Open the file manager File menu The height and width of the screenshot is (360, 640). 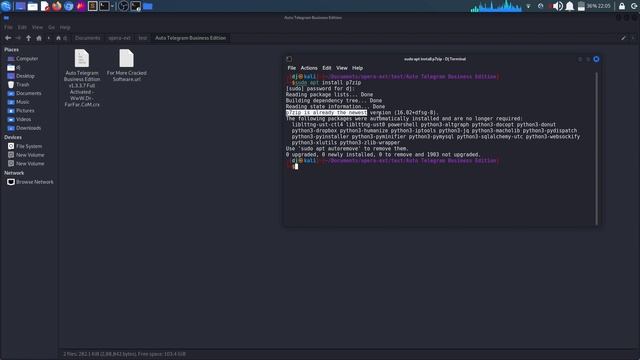8,27
